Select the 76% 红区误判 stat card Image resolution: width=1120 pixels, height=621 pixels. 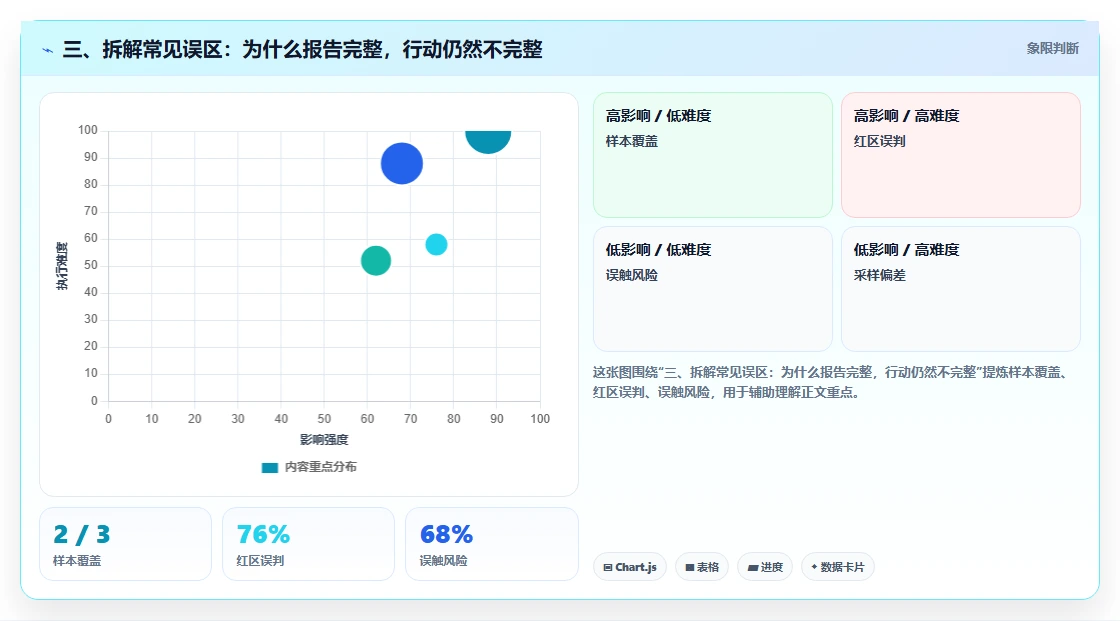pyautogui.click(x=309, y=544)
